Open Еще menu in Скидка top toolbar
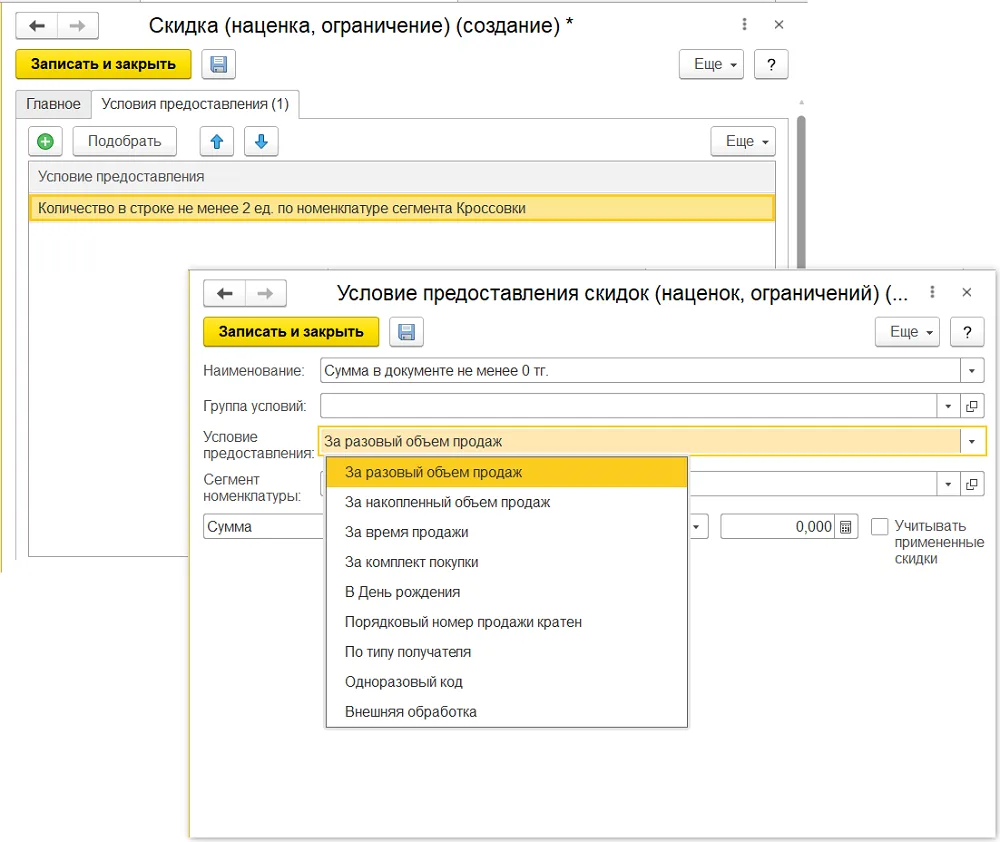Viewport: 1000px width, 842px height. (711, 64)
